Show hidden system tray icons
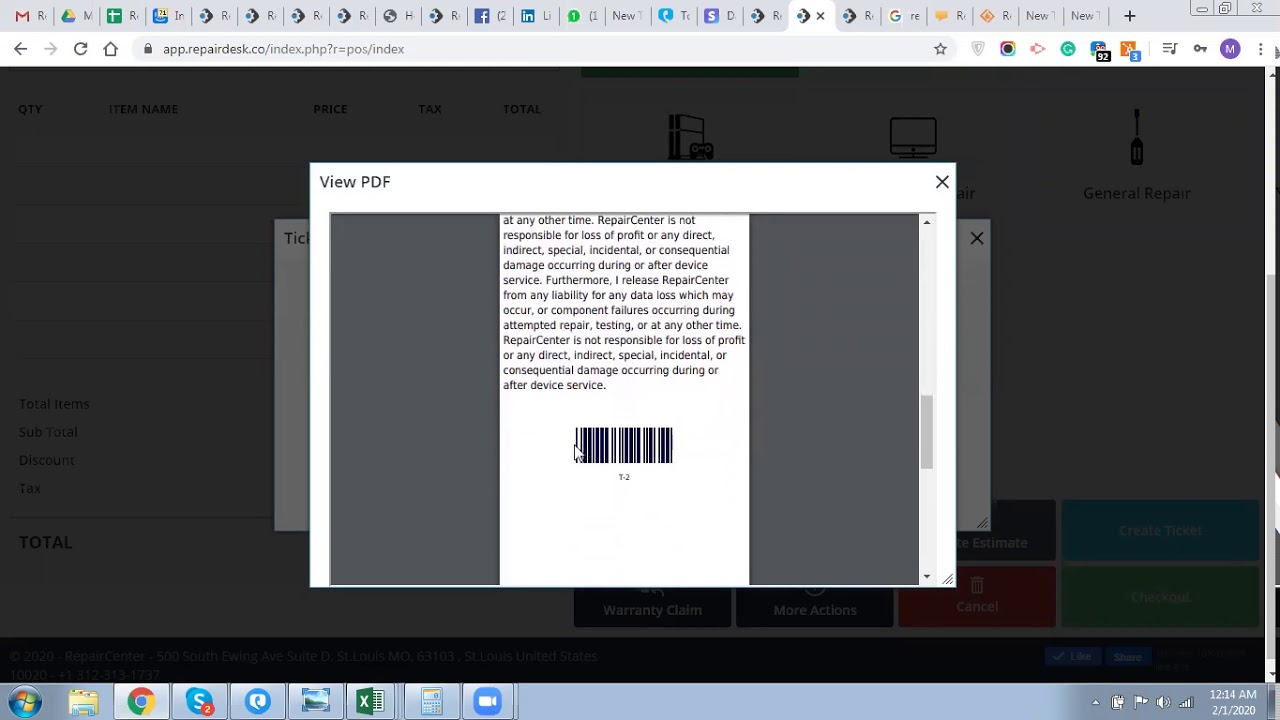 click(x=1095, y=702)
